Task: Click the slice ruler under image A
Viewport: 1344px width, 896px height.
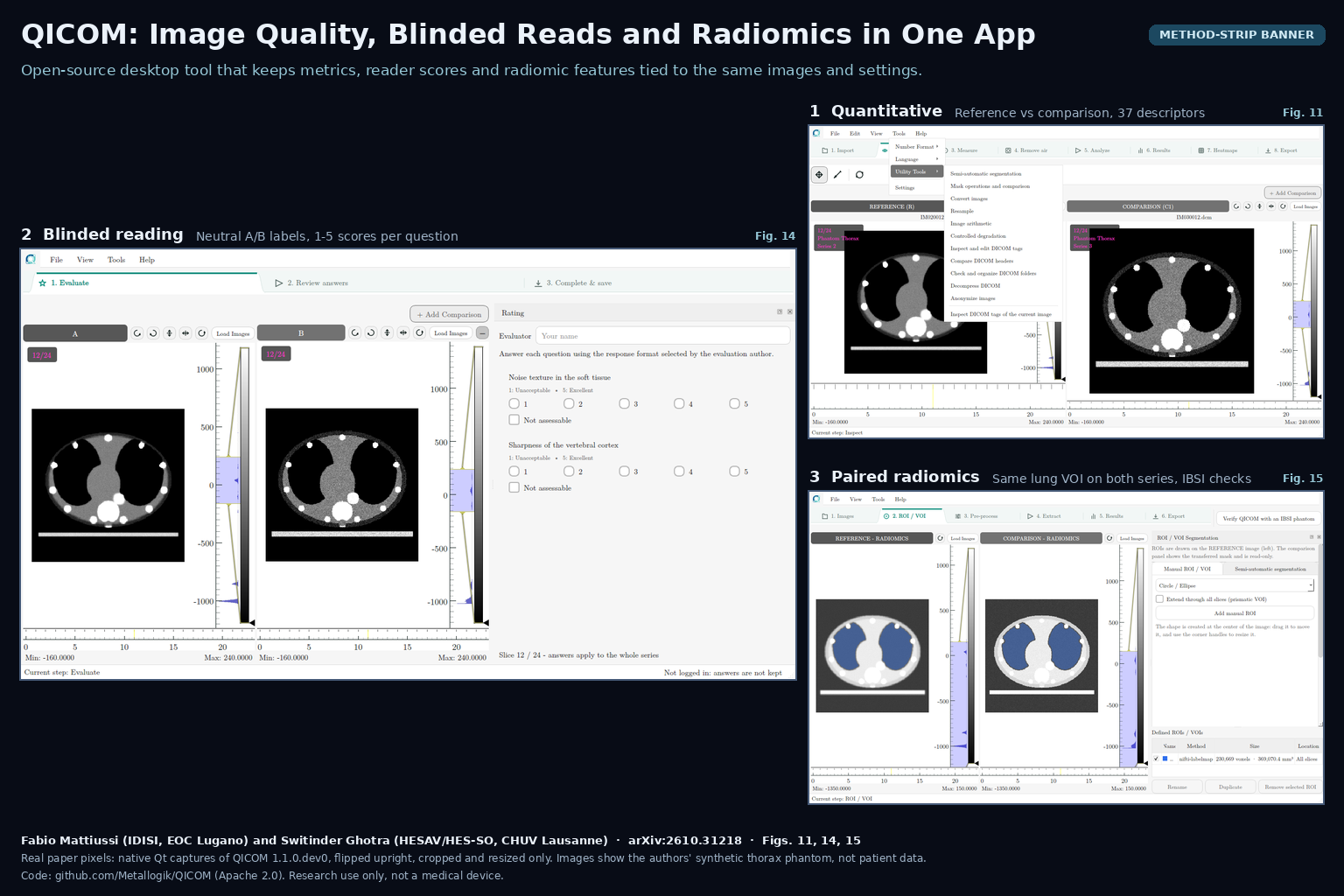Action: [x=138, y=633]
